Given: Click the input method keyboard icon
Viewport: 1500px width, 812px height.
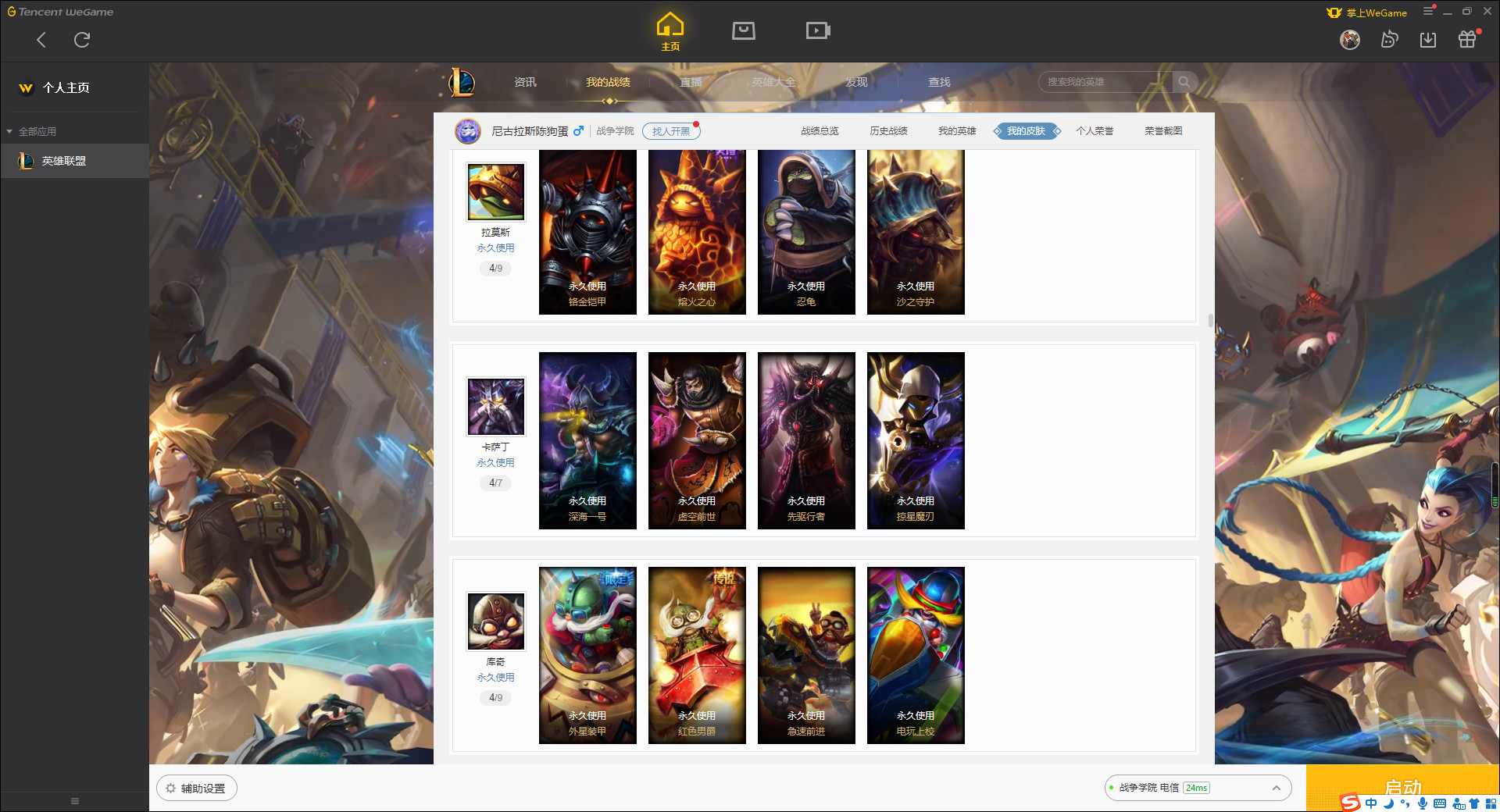Looking at the screenshot, I should tap(1440, 803).
